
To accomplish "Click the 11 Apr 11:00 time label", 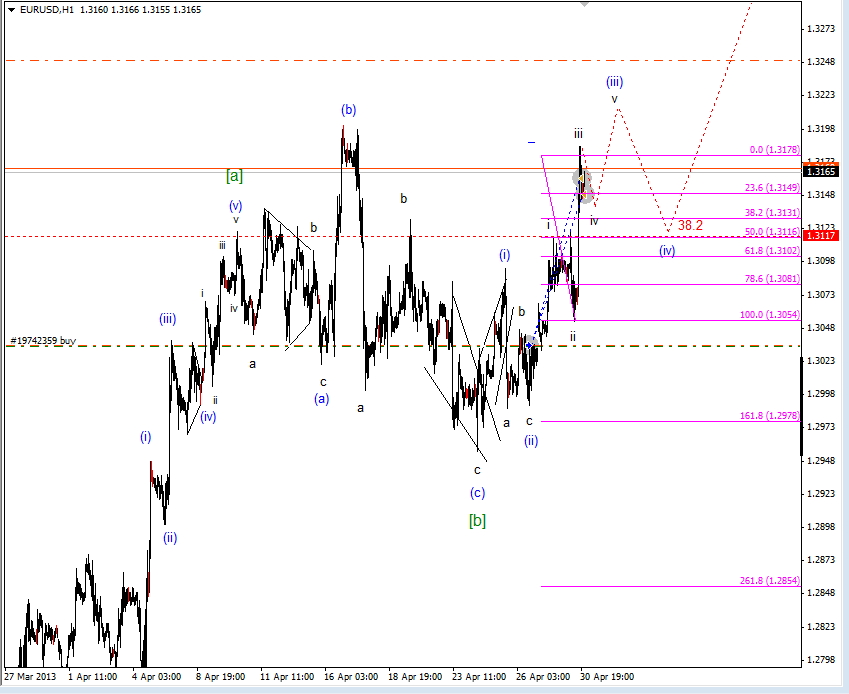I will [x=287, y=677].
